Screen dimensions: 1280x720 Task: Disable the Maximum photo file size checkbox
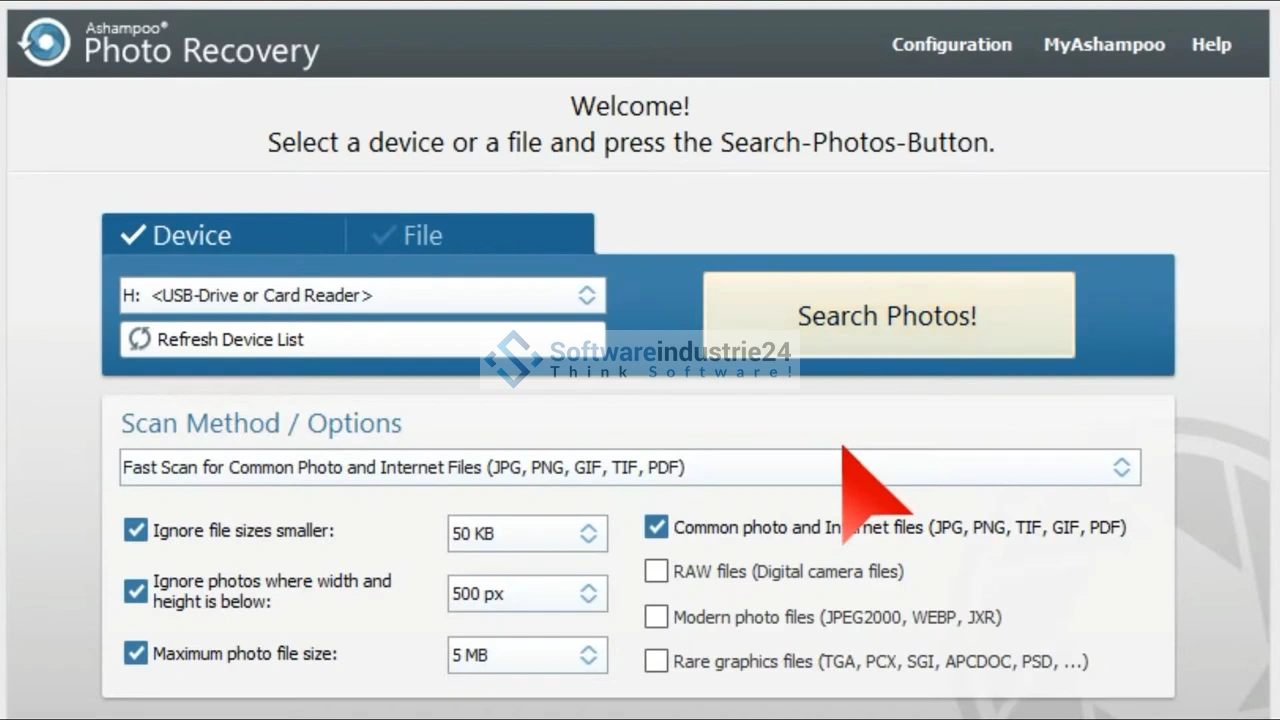tap(136, 653)
